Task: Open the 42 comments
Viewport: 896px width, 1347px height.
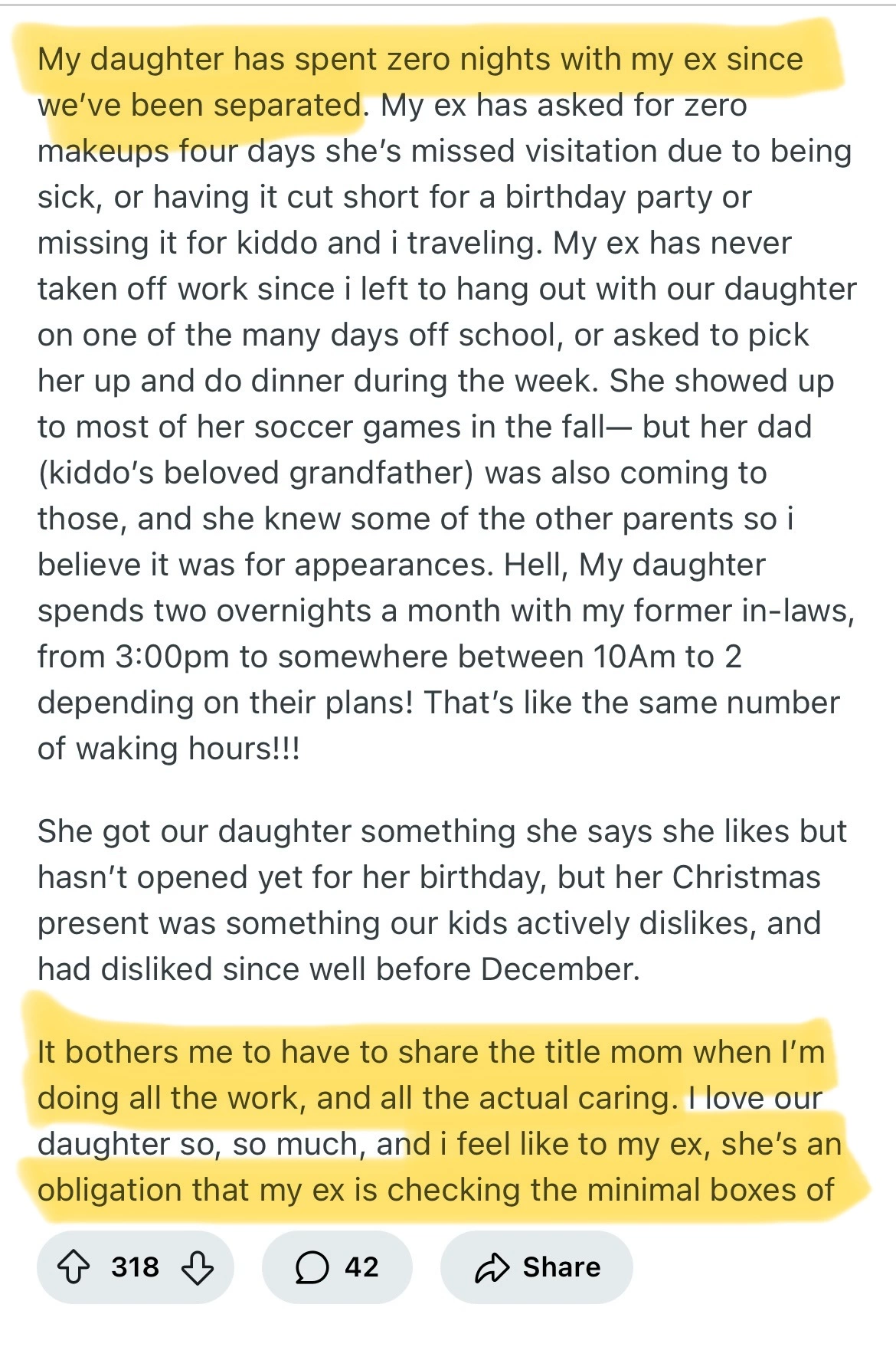Action: (361, 1267)
